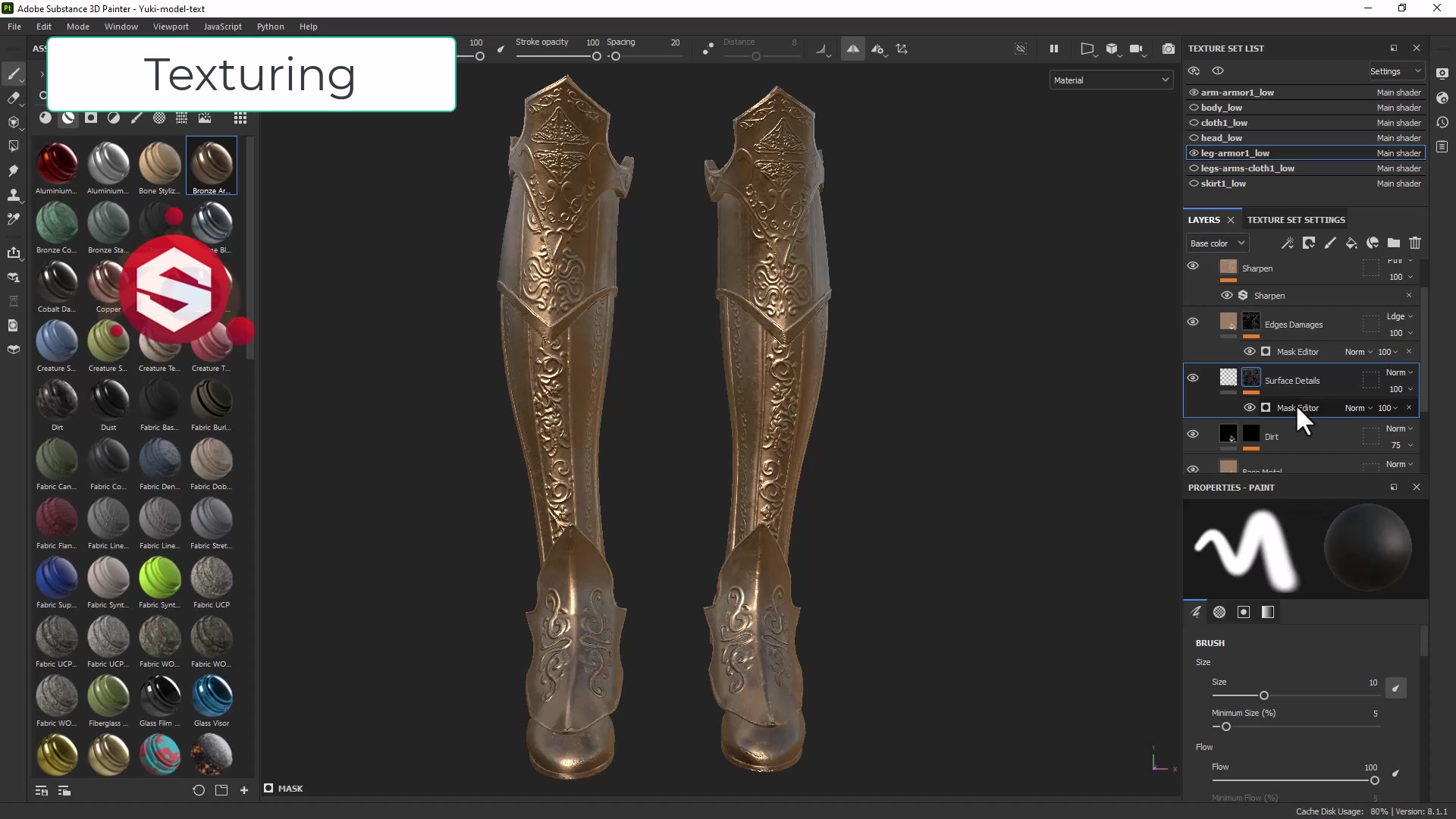Hide the Surface Details layer
This screenshot has height=819, width=1456.
click(x=1193, y=378)
